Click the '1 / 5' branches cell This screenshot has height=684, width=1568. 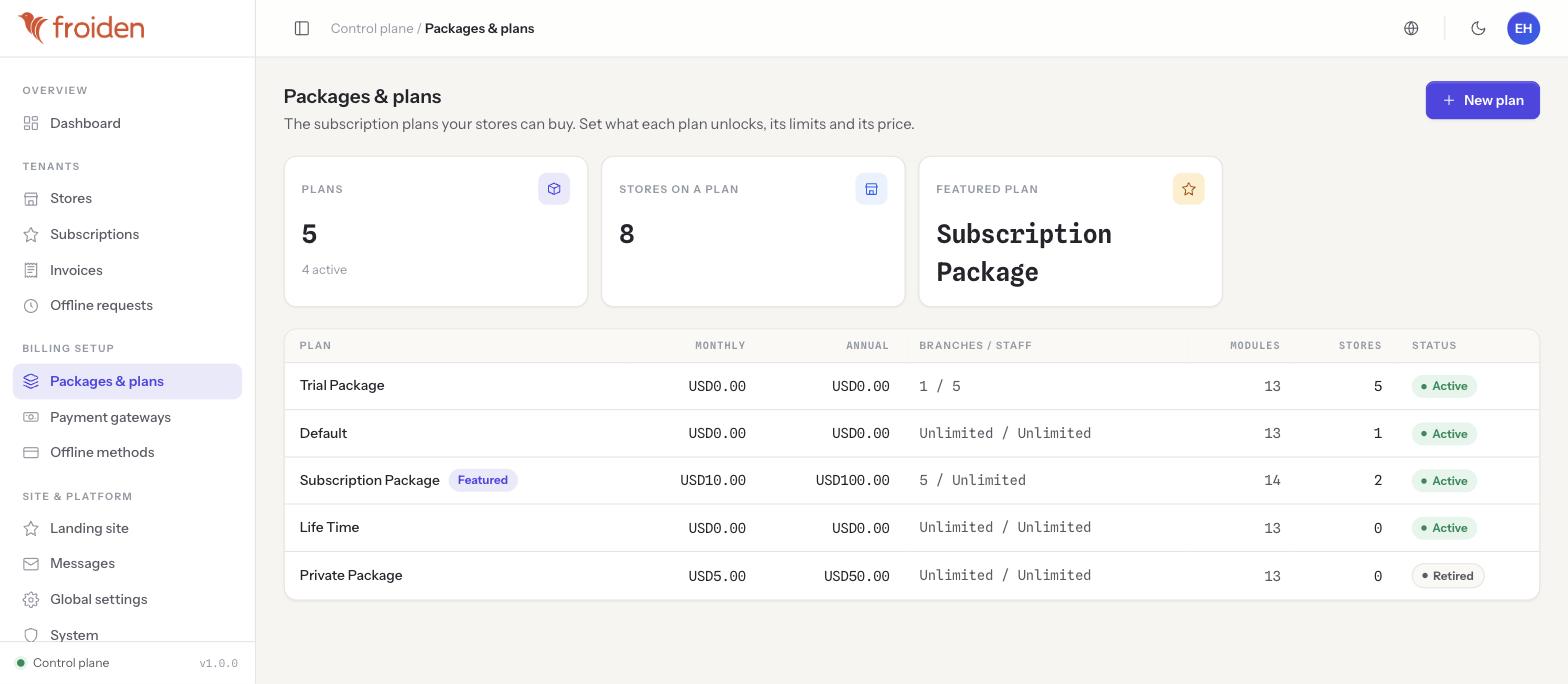click(x=940, y=386)
